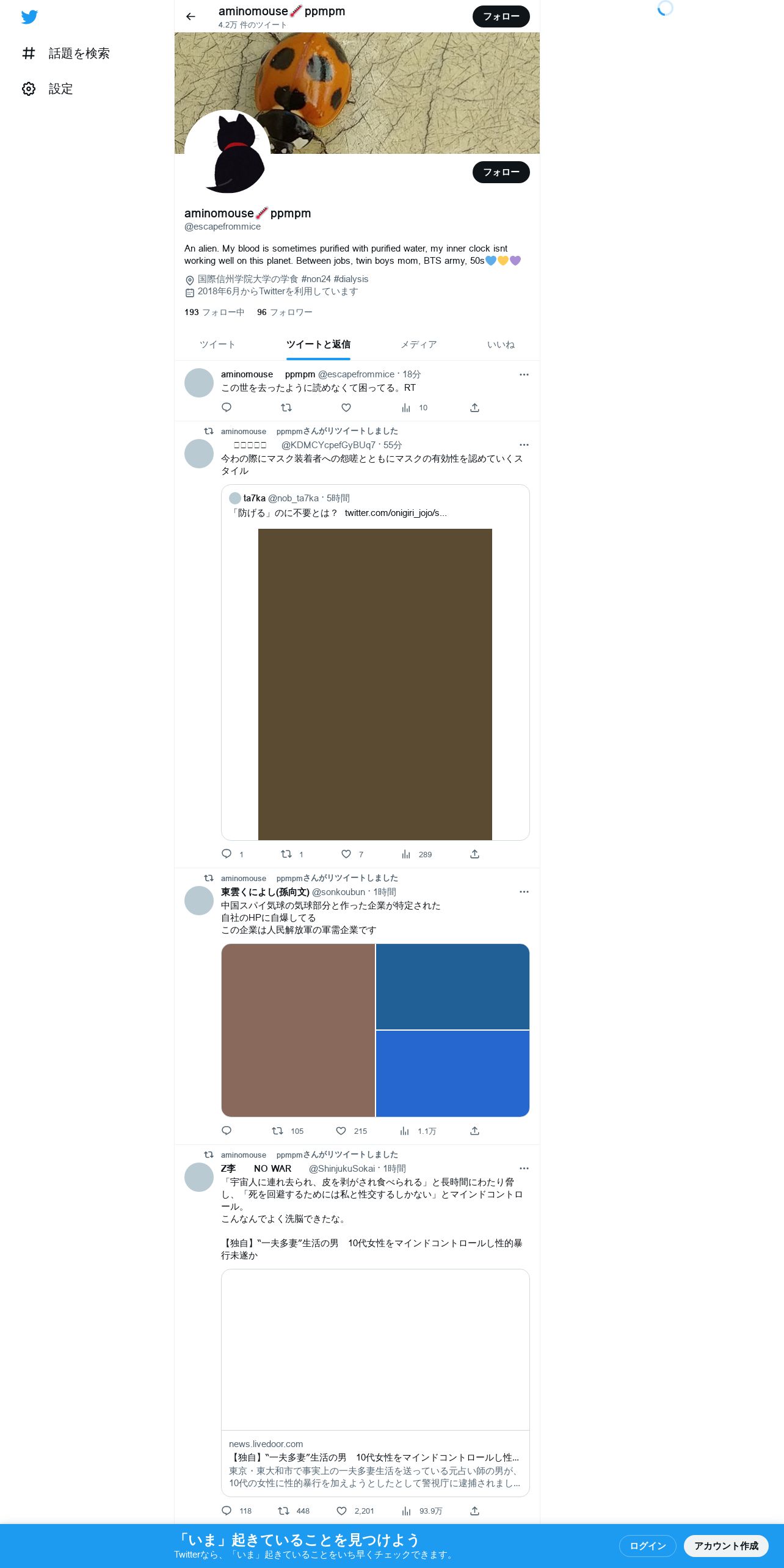The width and height of the screenshot is (784, 1568).
Task: Open more options on first tweet
Action: click(x=524, y=374)
